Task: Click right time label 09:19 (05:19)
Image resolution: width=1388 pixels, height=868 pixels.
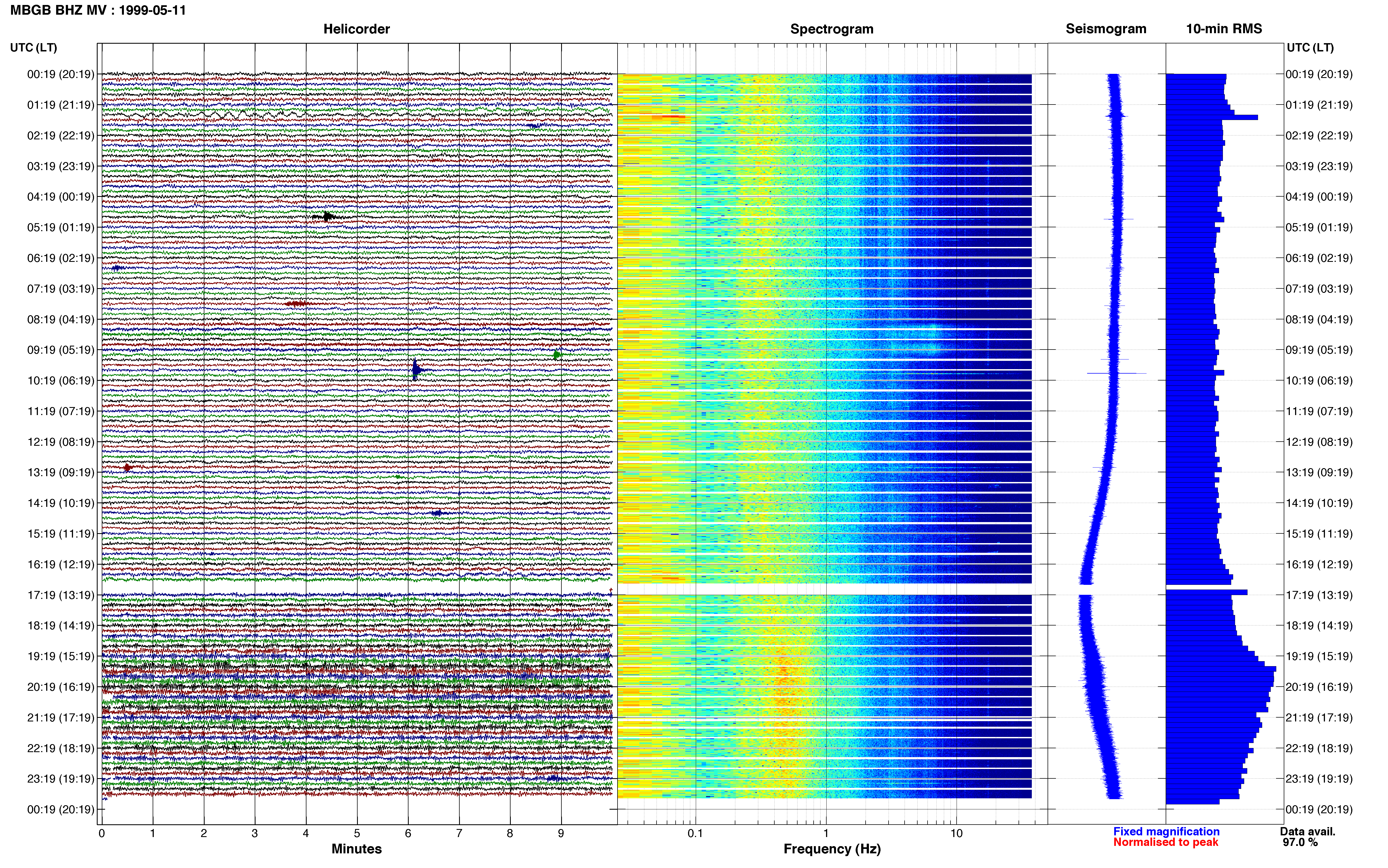Action: (x=1319, y=350)
